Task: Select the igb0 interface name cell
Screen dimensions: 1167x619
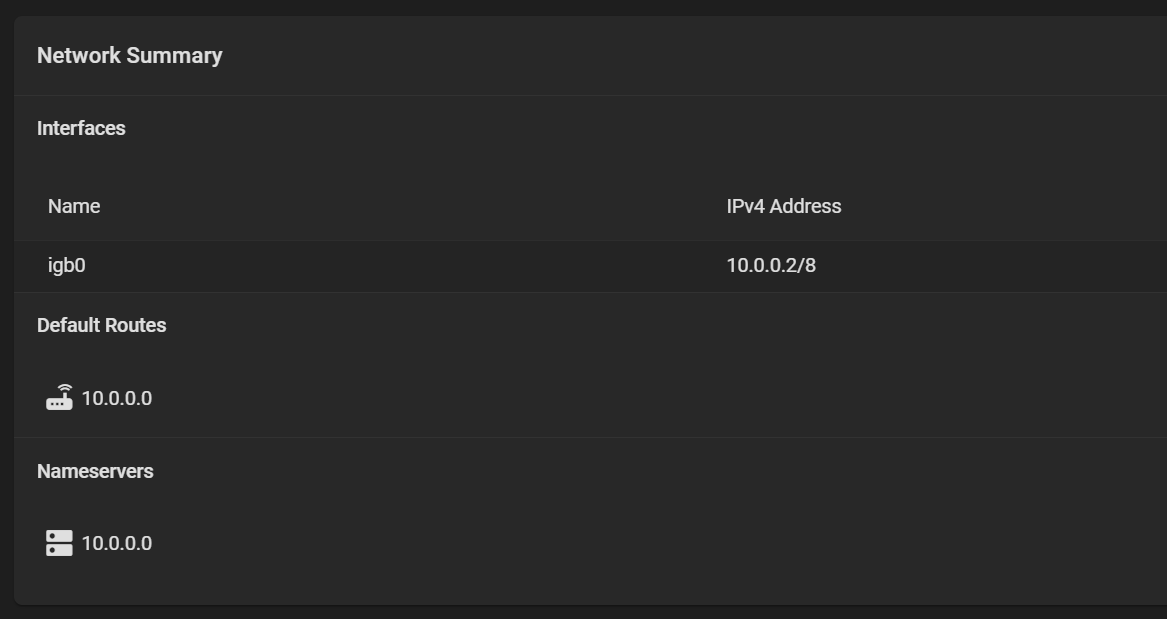Action: tap(66, 265)
